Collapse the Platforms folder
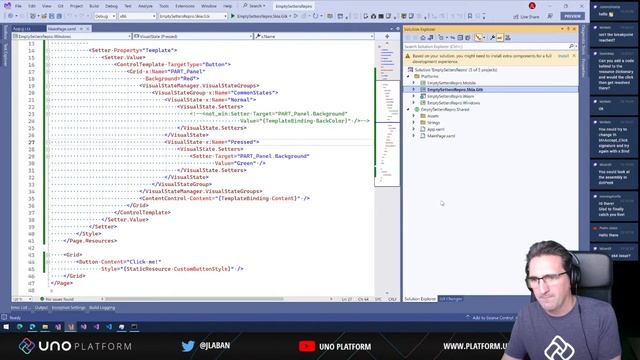 (x=408, y=76)
